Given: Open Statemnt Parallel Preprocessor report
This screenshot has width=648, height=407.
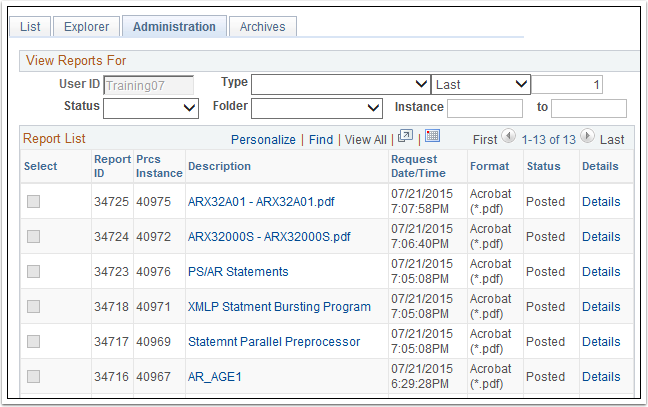Looking at the screenshot, I should pos(274,342).
